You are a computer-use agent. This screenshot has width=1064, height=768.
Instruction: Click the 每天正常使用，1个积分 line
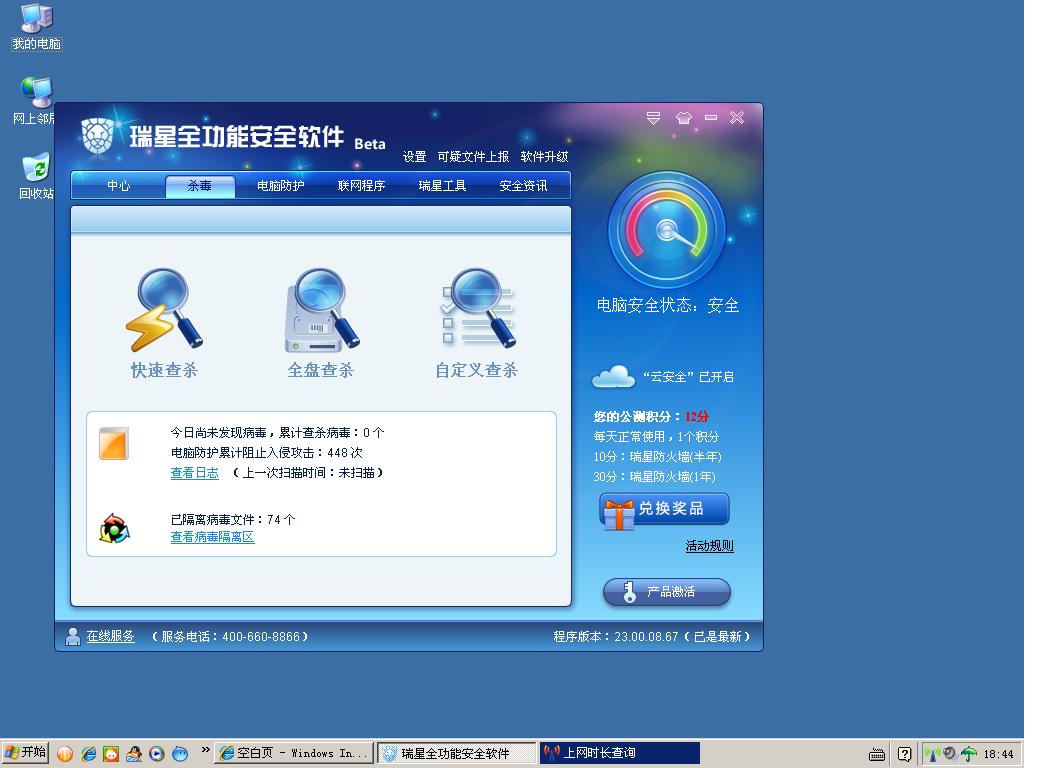point(656,436)
